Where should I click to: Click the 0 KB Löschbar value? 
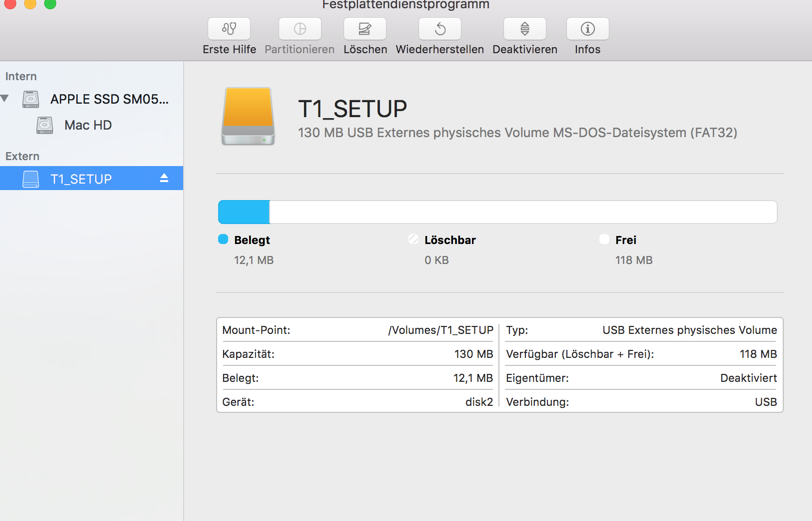(437, 260)
